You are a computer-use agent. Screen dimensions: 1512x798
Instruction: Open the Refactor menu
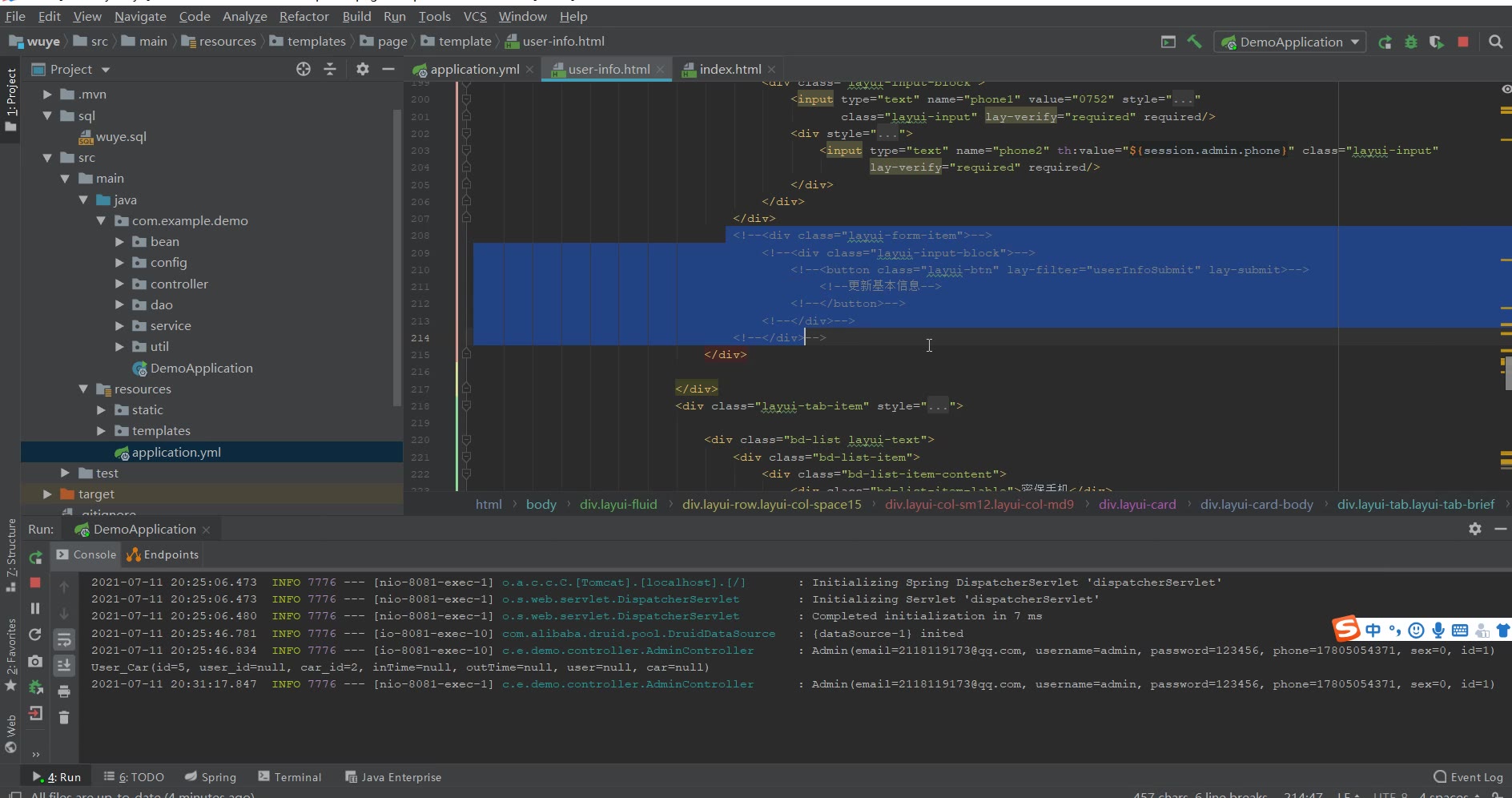(304, 16)
